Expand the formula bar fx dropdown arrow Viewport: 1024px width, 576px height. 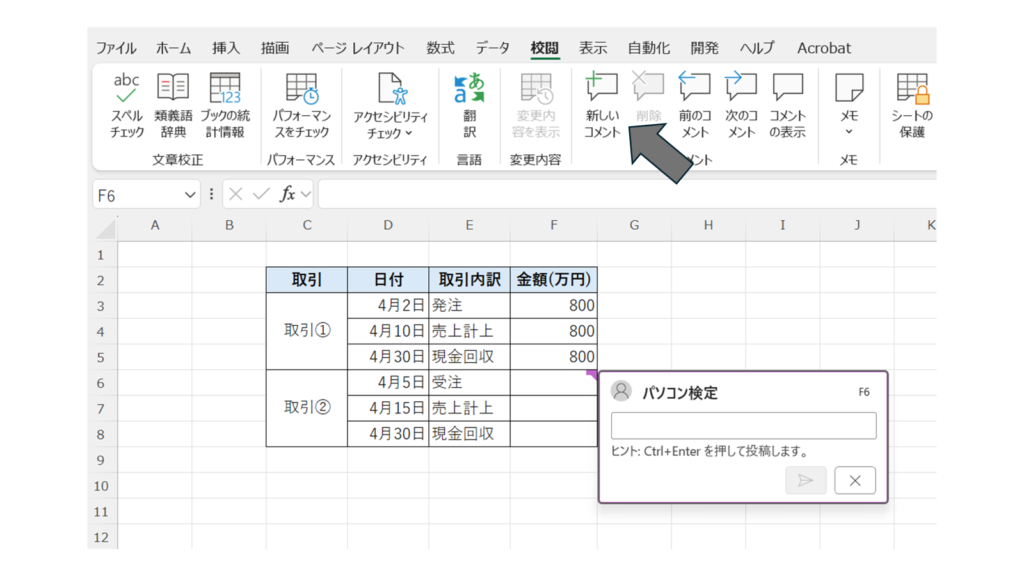click(306, 195)
